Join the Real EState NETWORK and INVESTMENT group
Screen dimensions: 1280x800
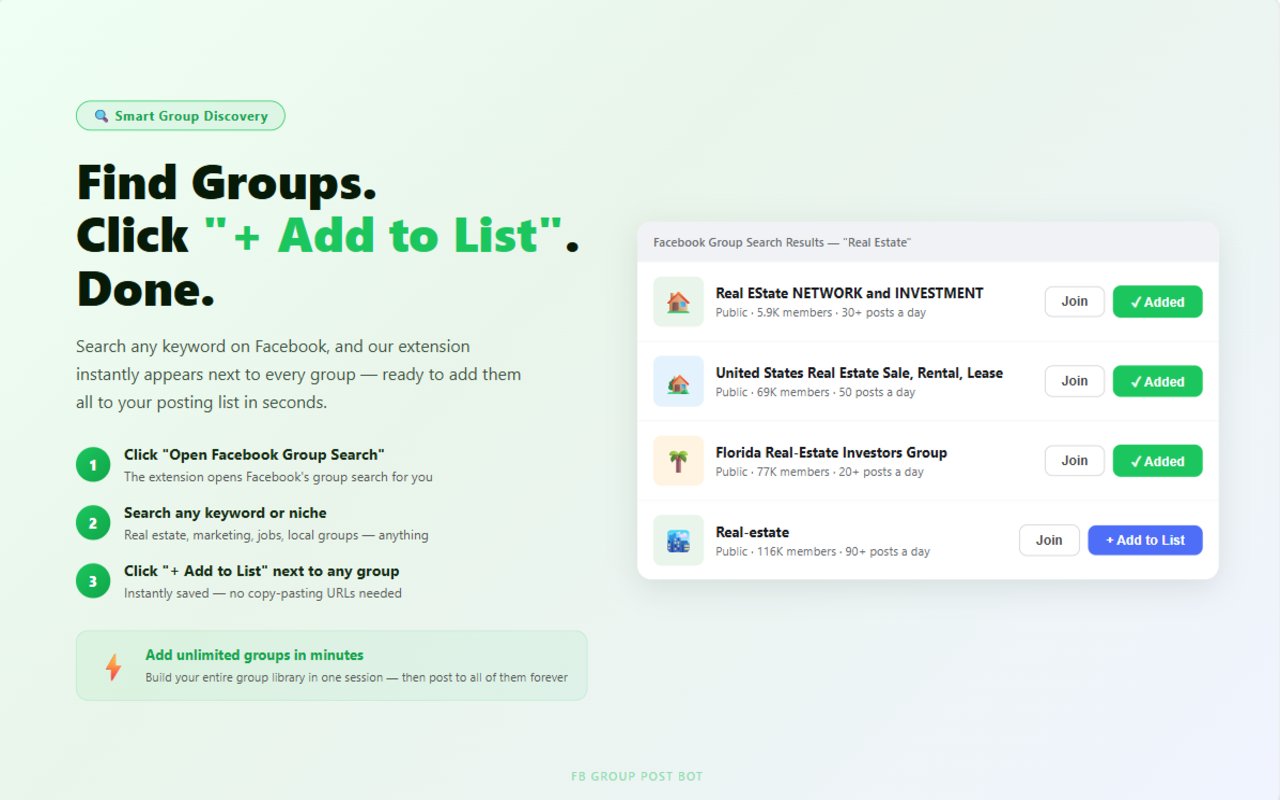[x=1074, y=301]
